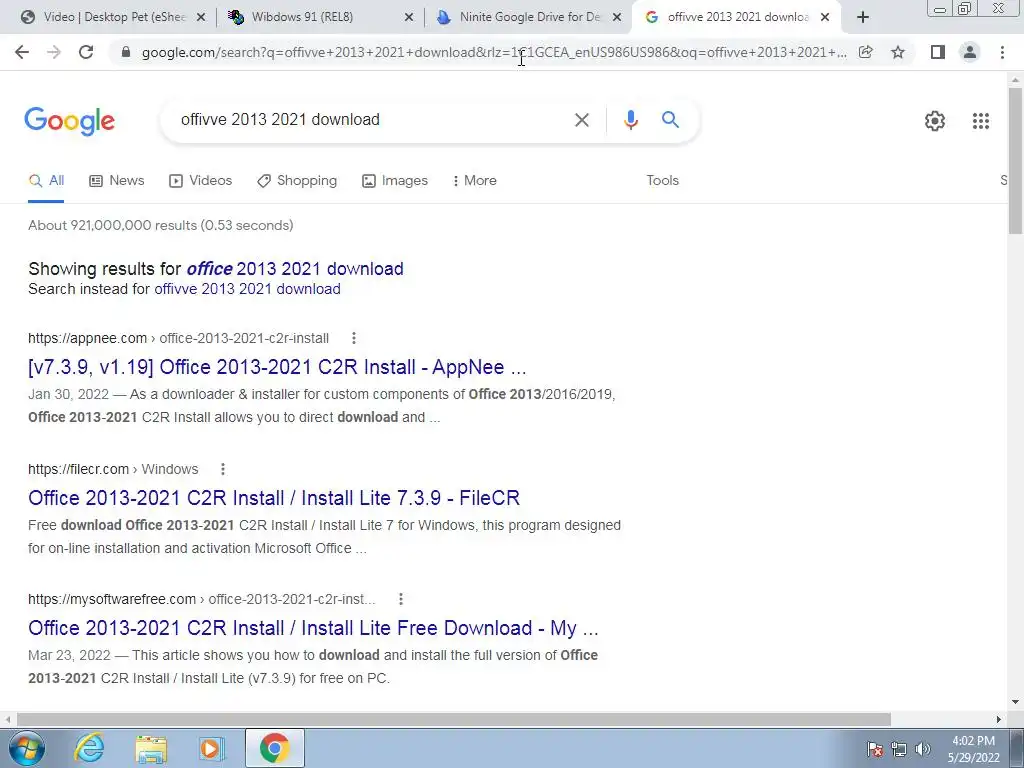
Task: Open the Windows Start orb
Action: pos(27,748)
